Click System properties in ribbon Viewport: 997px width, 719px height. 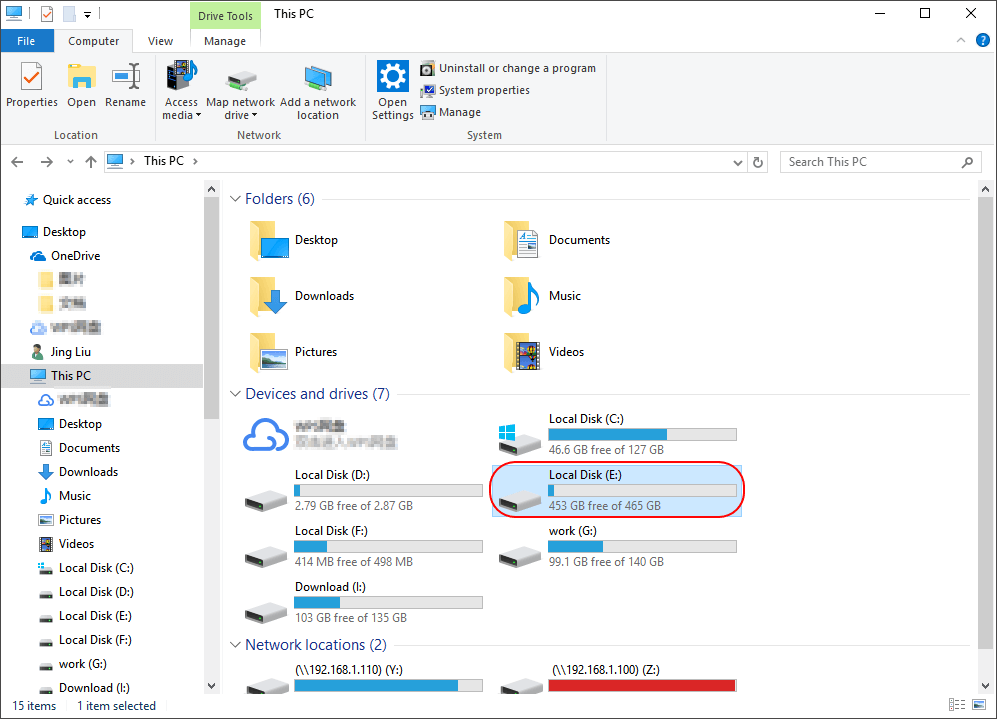pos(483,90)
